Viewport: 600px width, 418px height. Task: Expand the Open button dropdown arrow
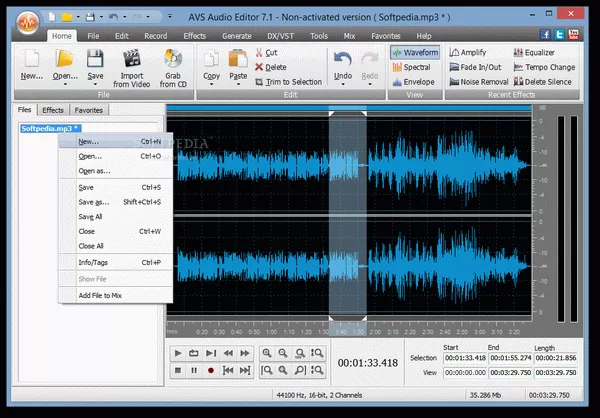(x=65, y=84)
